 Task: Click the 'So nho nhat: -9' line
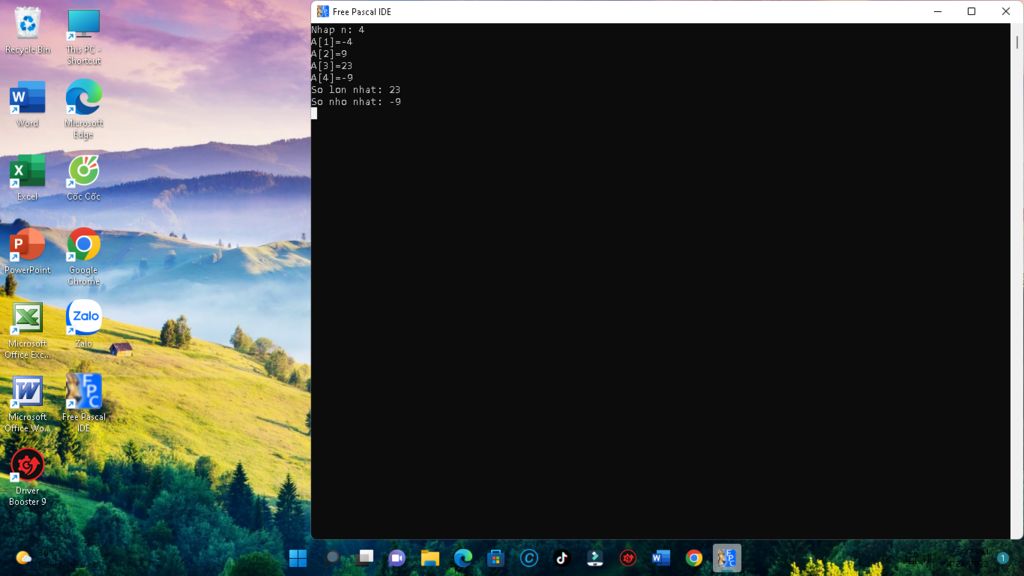(x=356, y=101)
